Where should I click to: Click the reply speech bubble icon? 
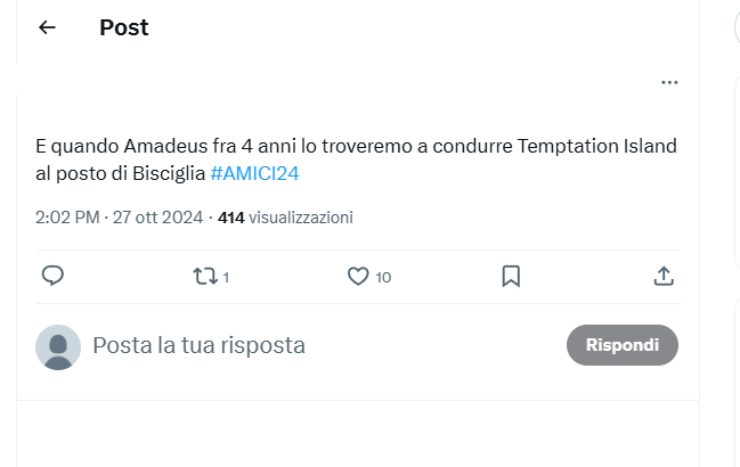click(53, 276)
